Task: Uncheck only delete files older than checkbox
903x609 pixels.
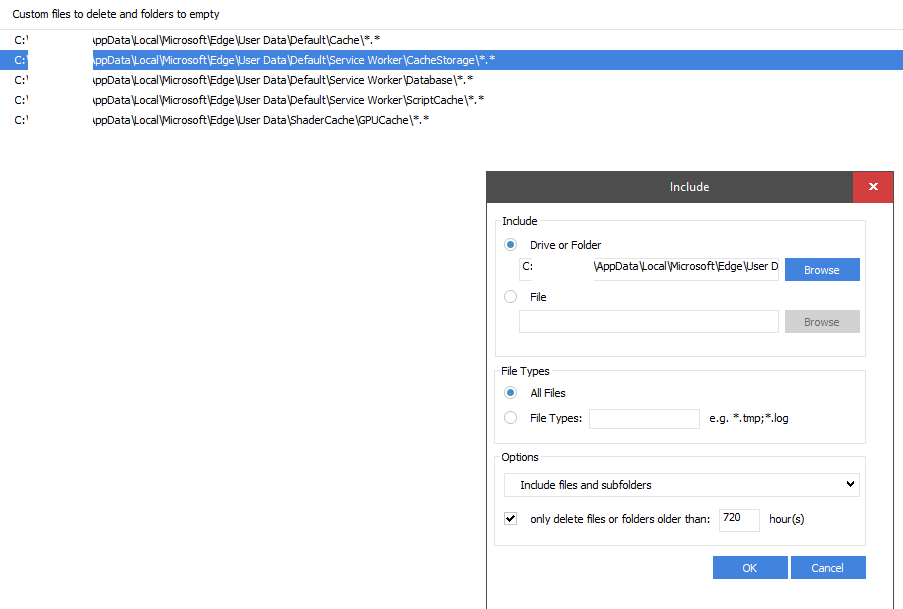Action: [511, 519]
